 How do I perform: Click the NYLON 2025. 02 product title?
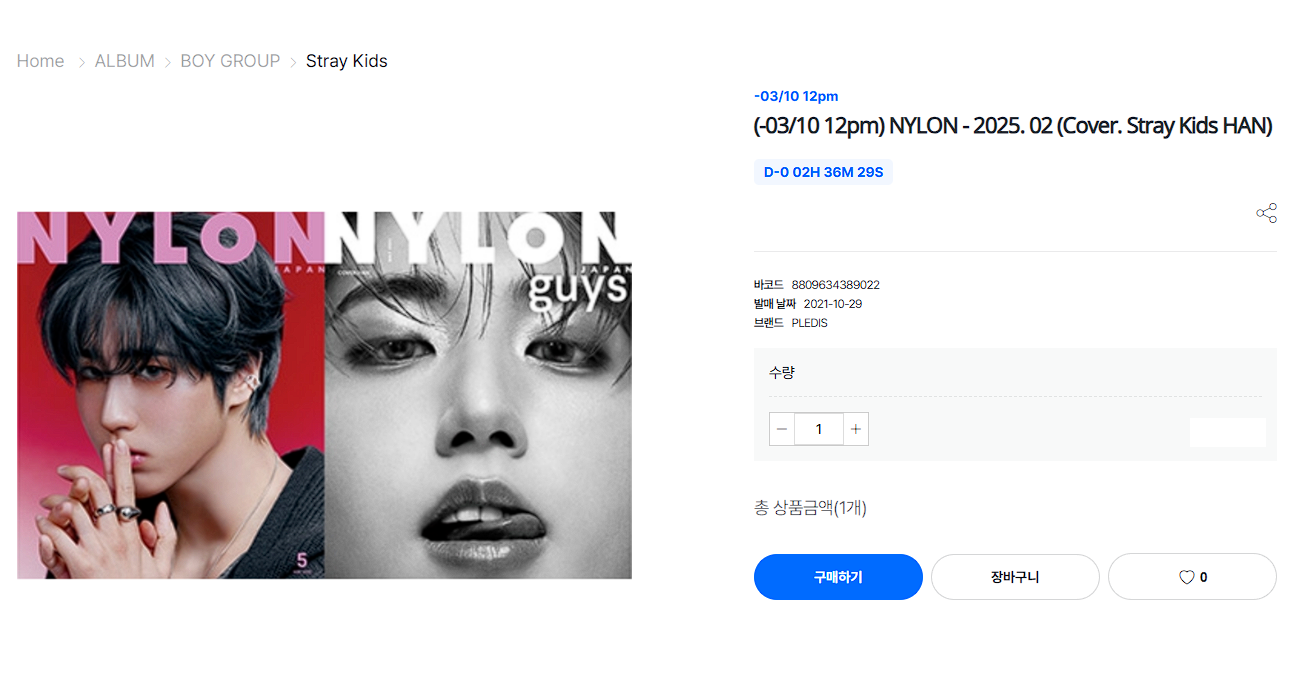(x=1013, y=126)
